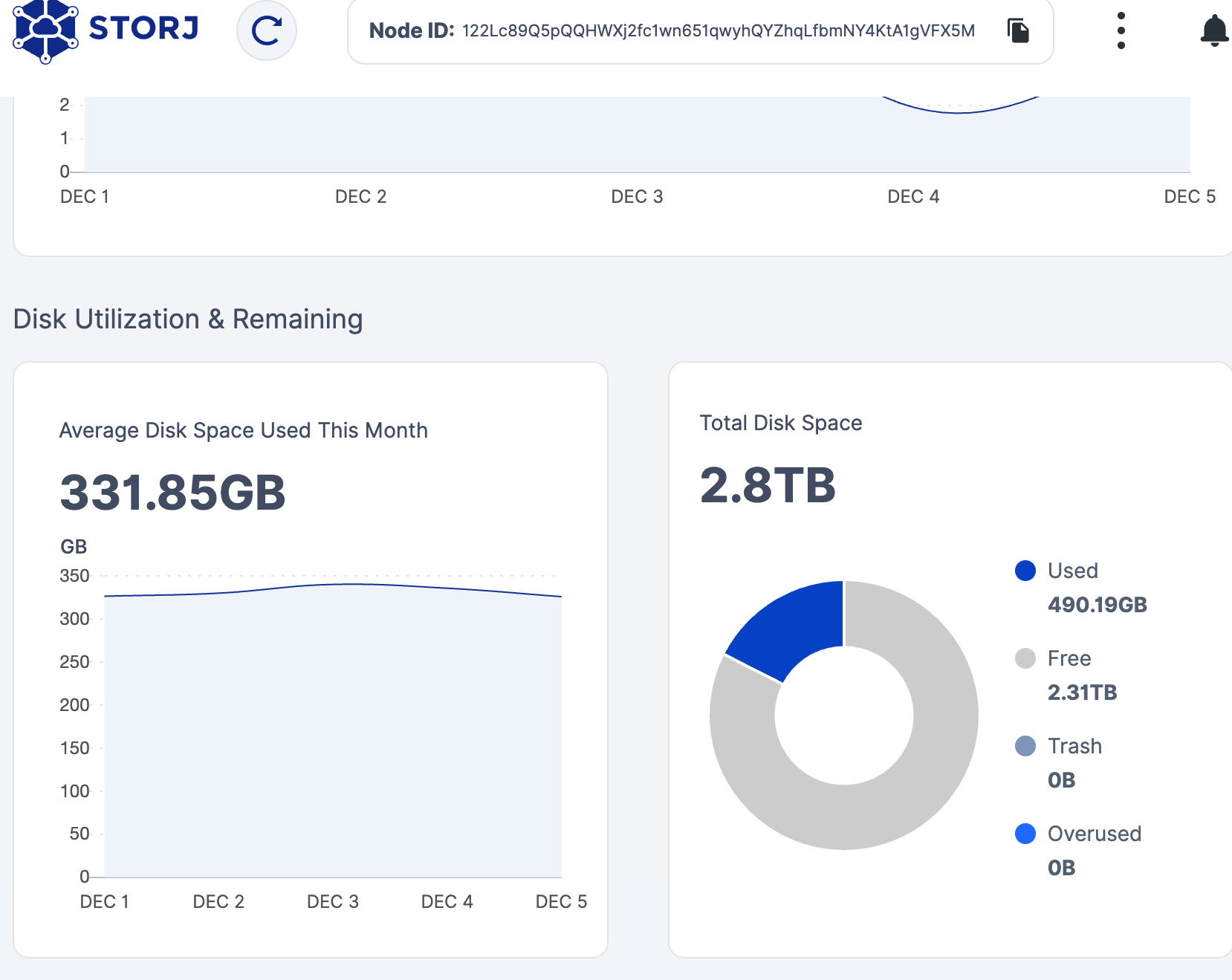Click the 331.85GB average disk value
Image resolution: width=1232 pixels, height=980 pixels.
tap(172, 493)
